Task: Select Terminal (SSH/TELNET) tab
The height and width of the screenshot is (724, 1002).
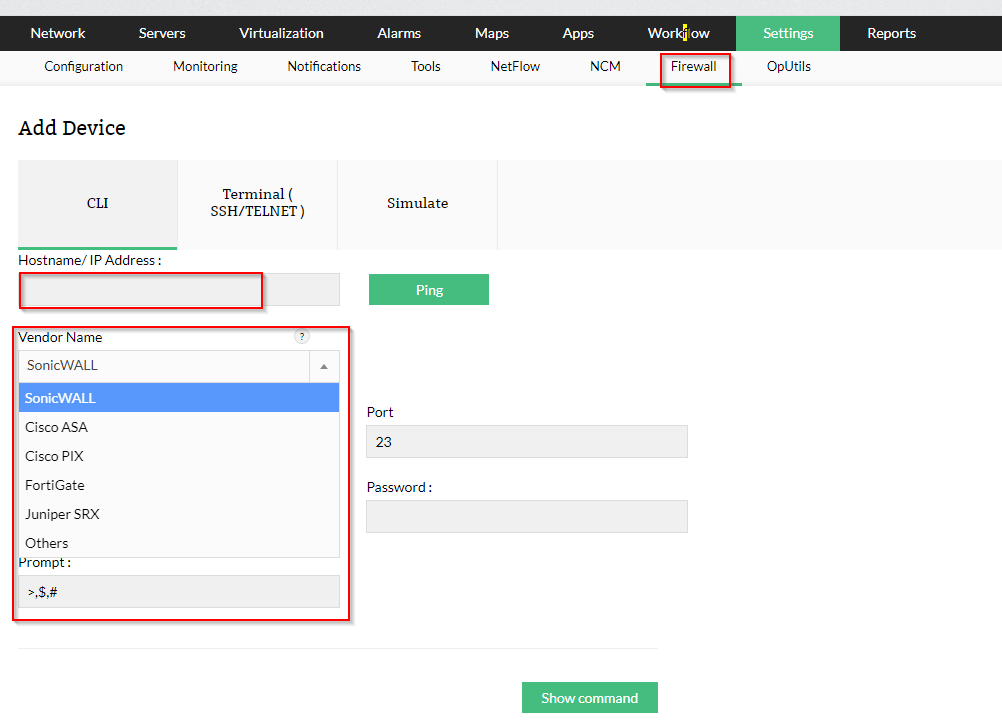Action: 258,203
